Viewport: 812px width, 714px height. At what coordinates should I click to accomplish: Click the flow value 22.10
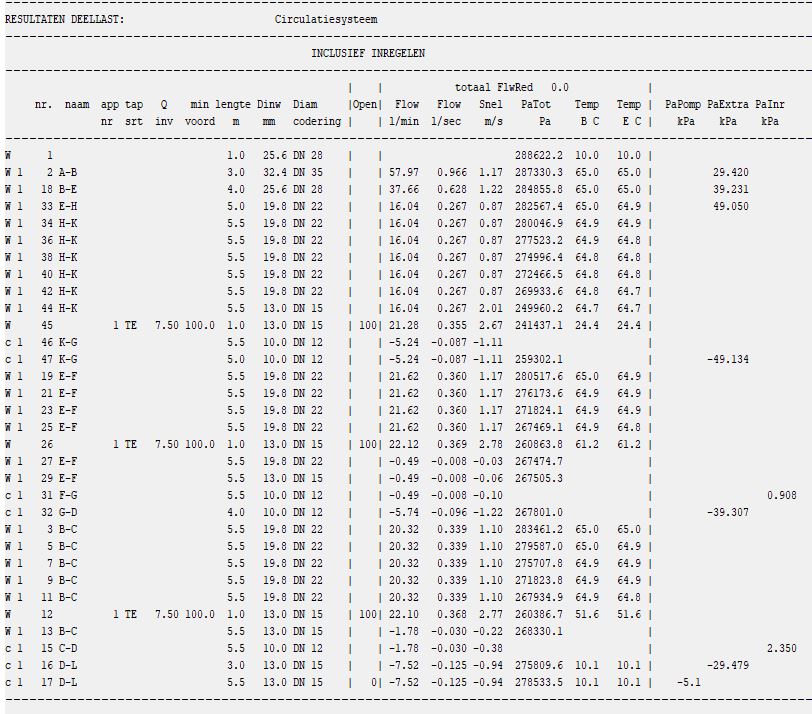404,614
